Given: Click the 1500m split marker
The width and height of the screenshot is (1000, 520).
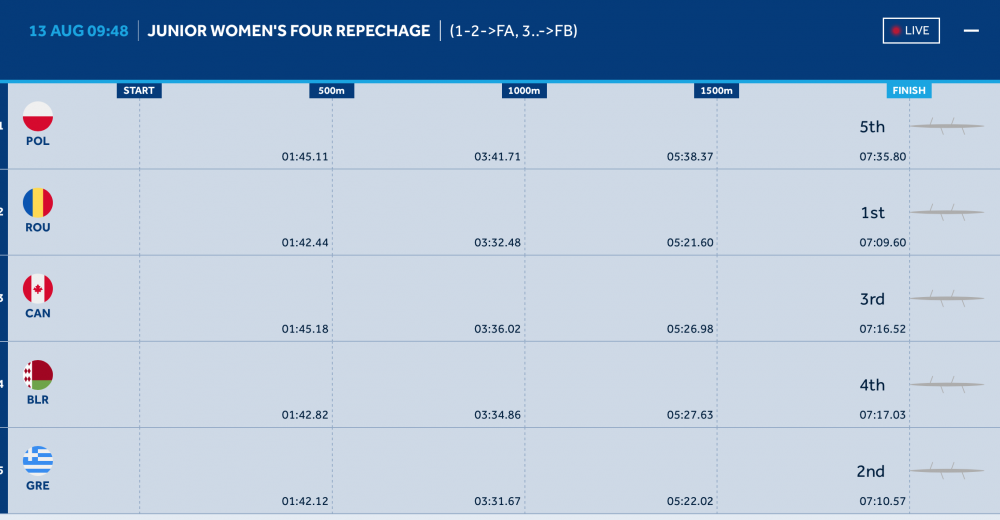Looking at the screenshot, I should tap(716, 91).
